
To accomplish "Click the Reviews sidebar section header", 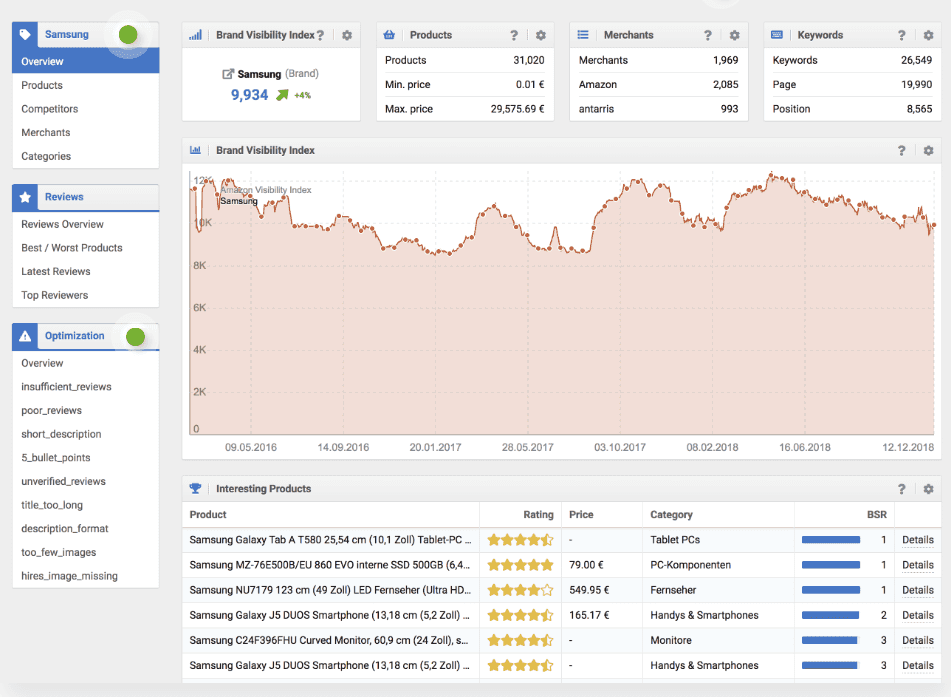I will tap(86, 197).
